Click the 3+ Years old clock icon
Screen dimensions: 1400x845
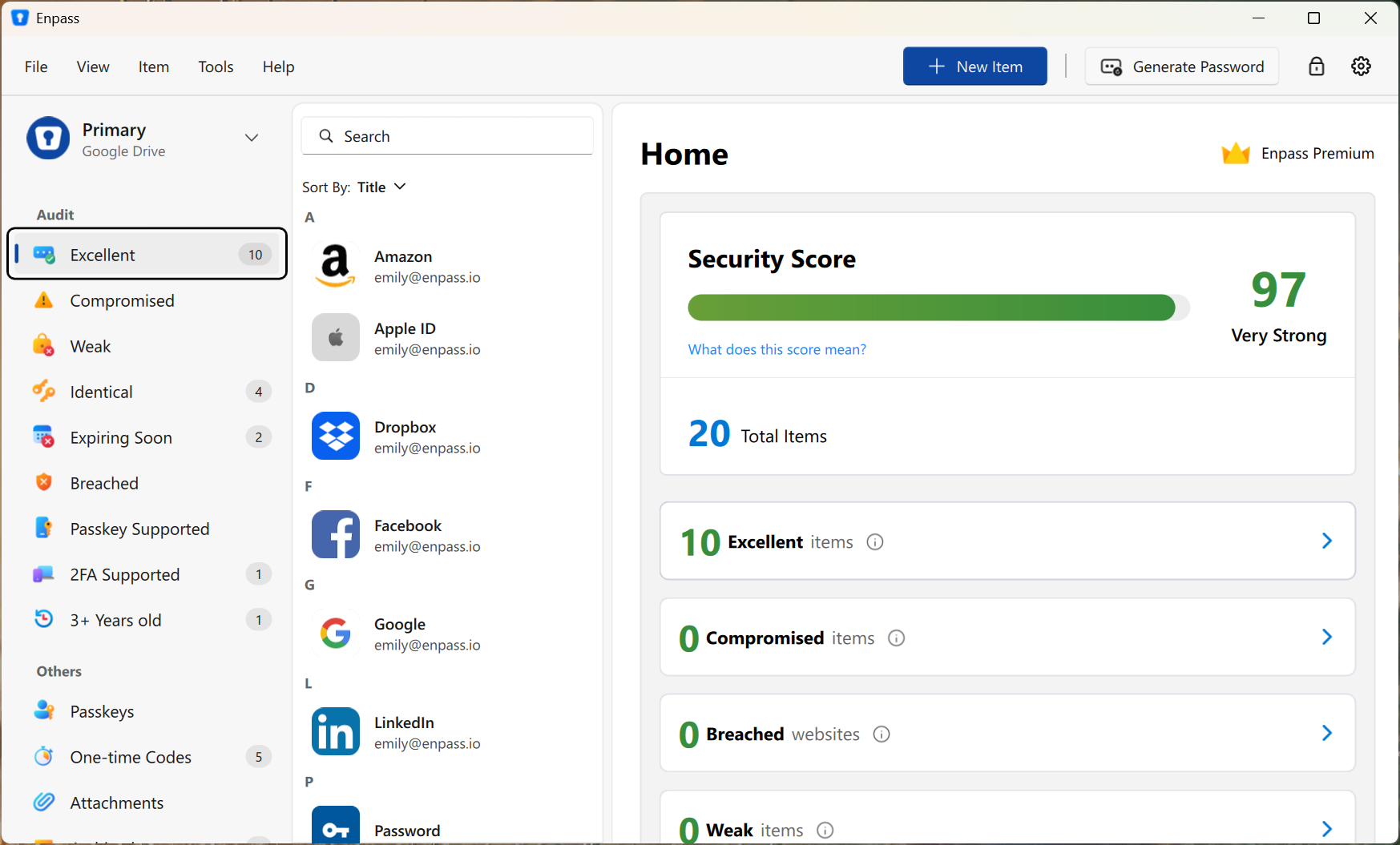(x=44, y=620)
